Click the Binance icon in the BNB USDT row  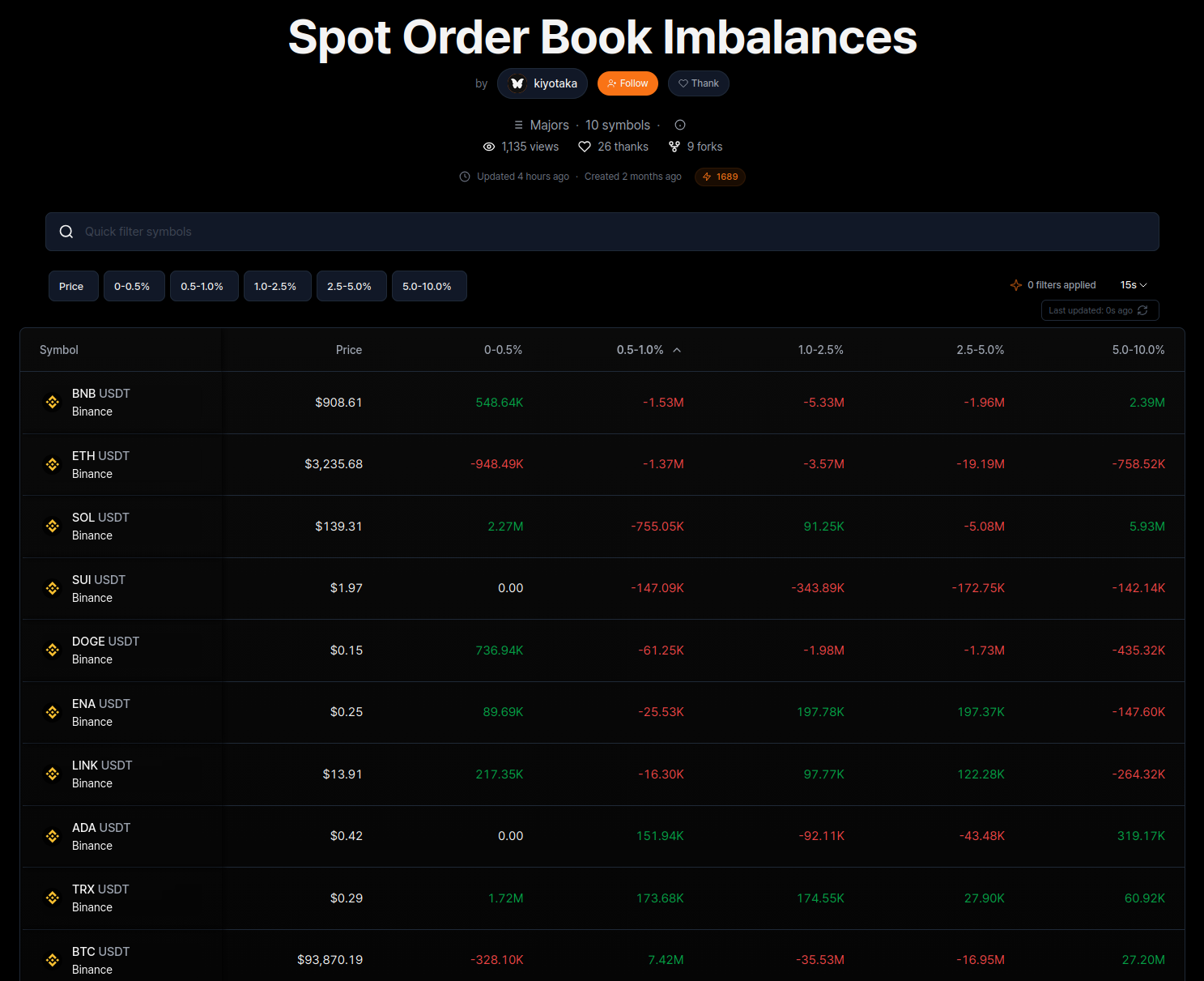click(53, 402)
